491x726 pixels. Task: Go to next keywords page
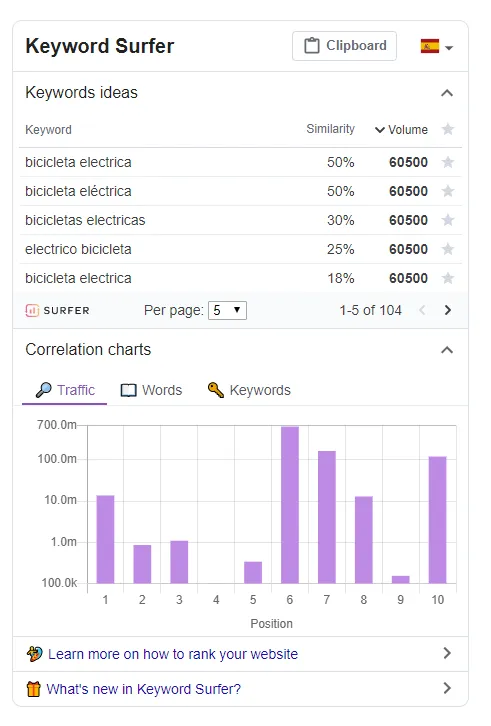(x=447, y=310)
